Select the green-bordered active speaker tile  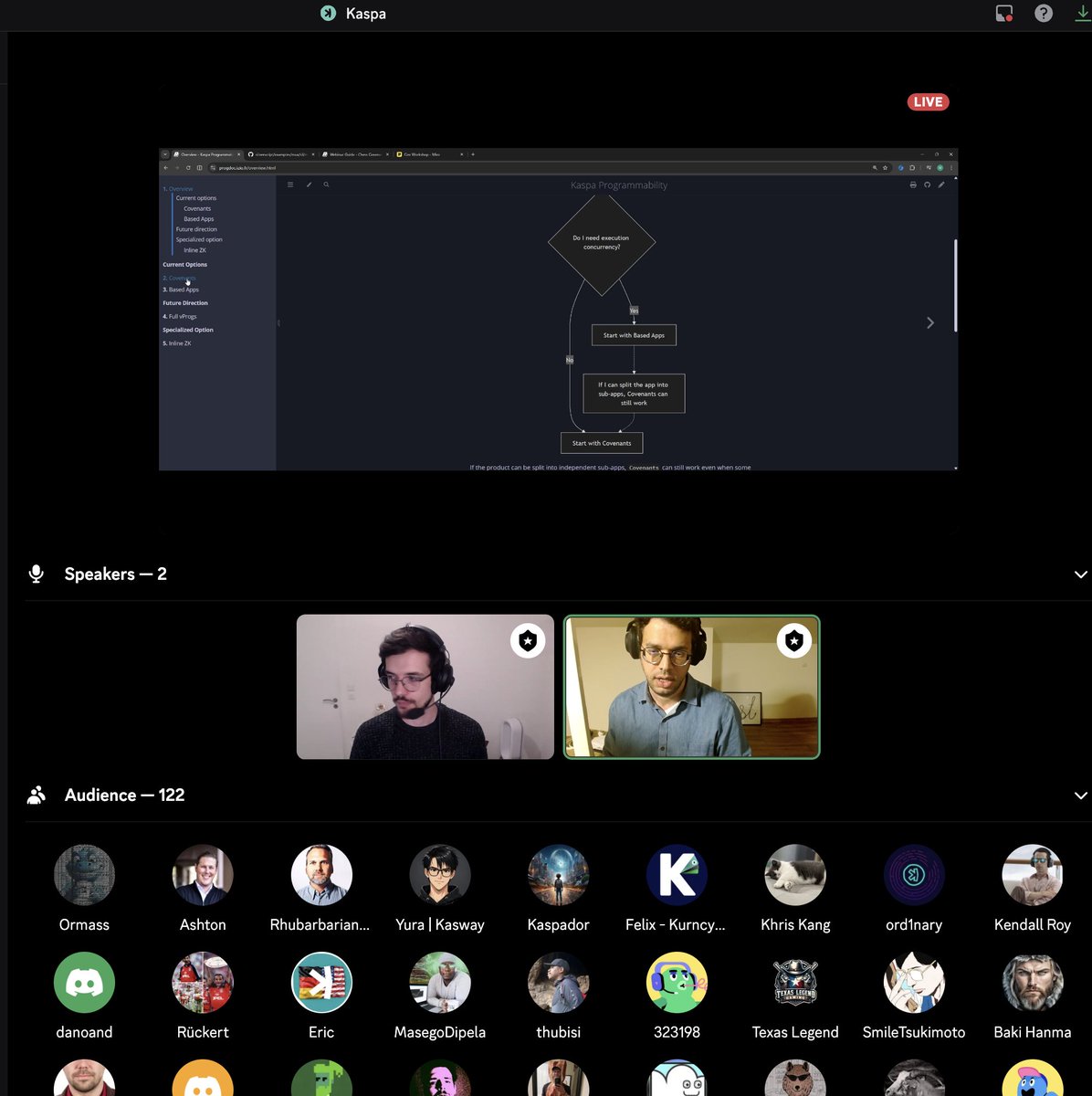point(691,687)
